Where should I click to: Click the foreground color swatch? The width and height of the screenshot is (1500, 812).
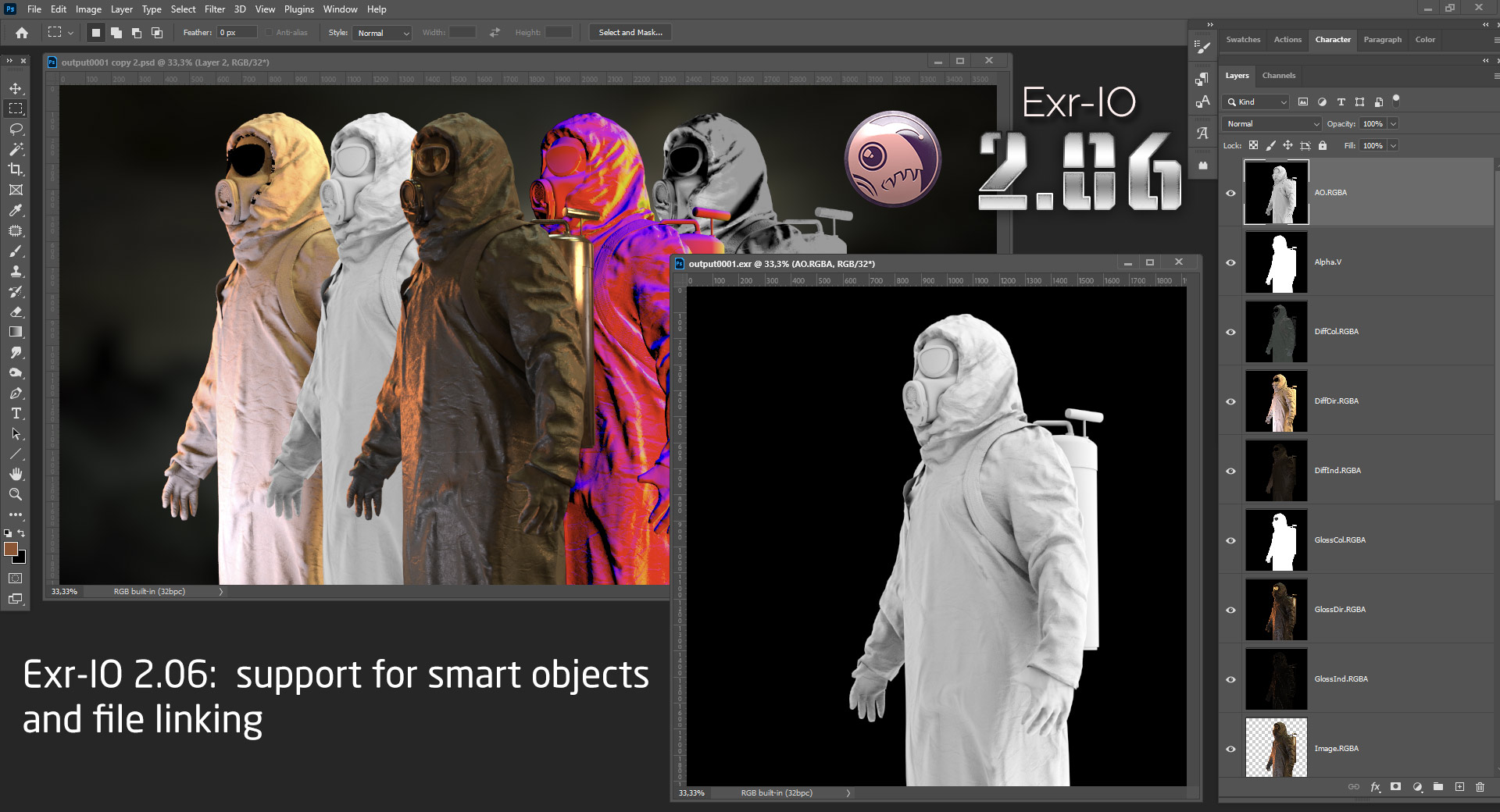coord(10,549)
